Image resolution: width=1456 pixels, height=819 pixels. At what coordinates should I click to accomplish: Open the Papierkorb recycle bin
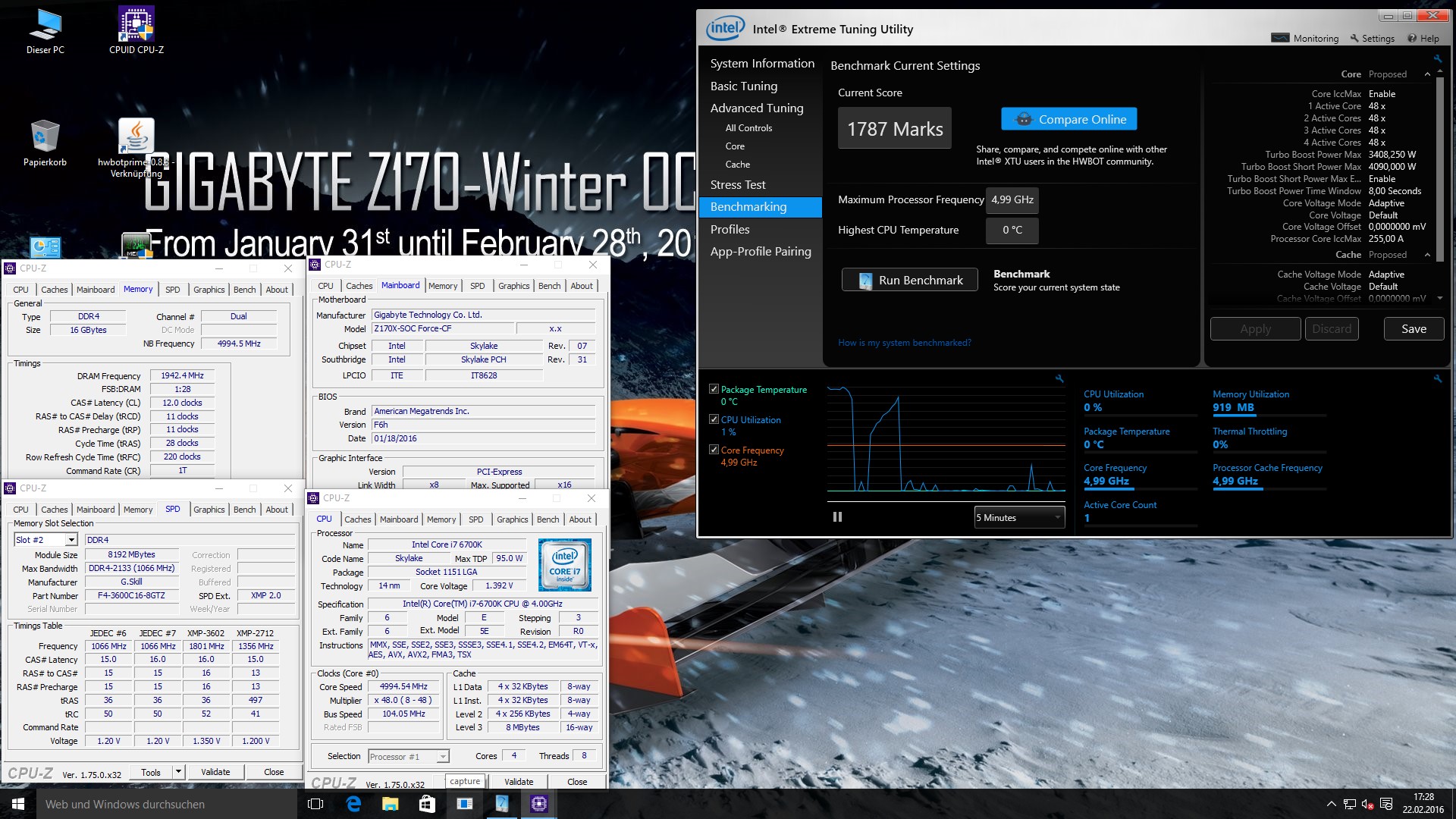click(x=45, y=143)
